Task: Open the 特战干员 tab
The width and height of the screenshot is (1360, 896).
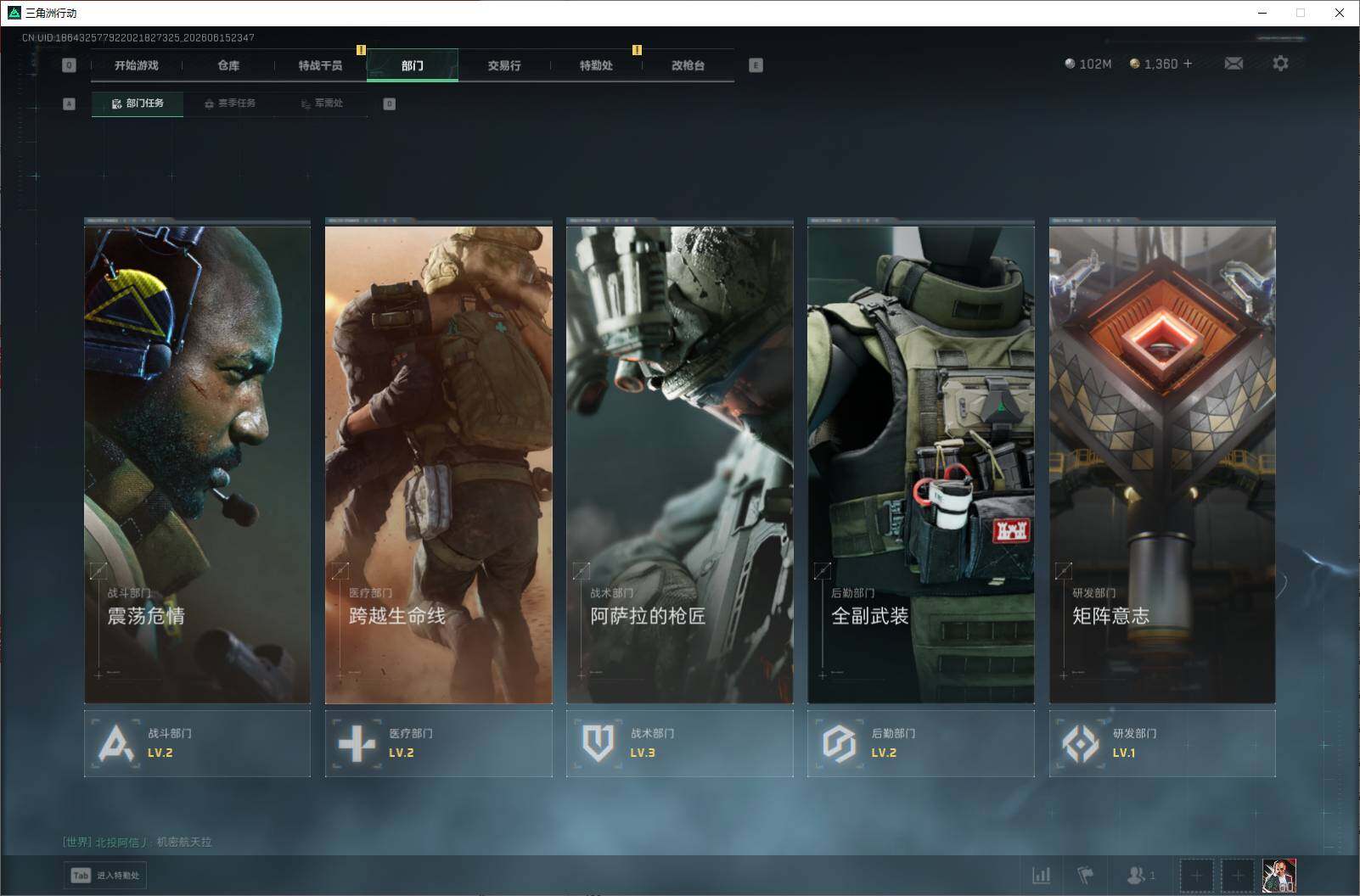Action: pyautogui.click(x=320, y=65)
